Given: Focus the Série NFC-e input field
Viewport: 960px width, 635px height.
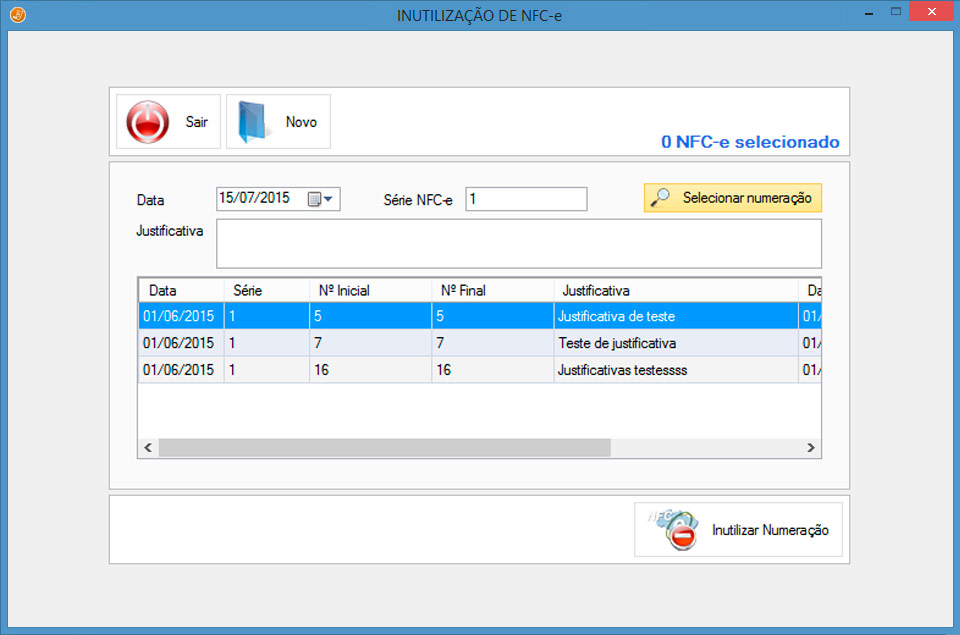Looking at the screenshot, I should coord(526,199).
